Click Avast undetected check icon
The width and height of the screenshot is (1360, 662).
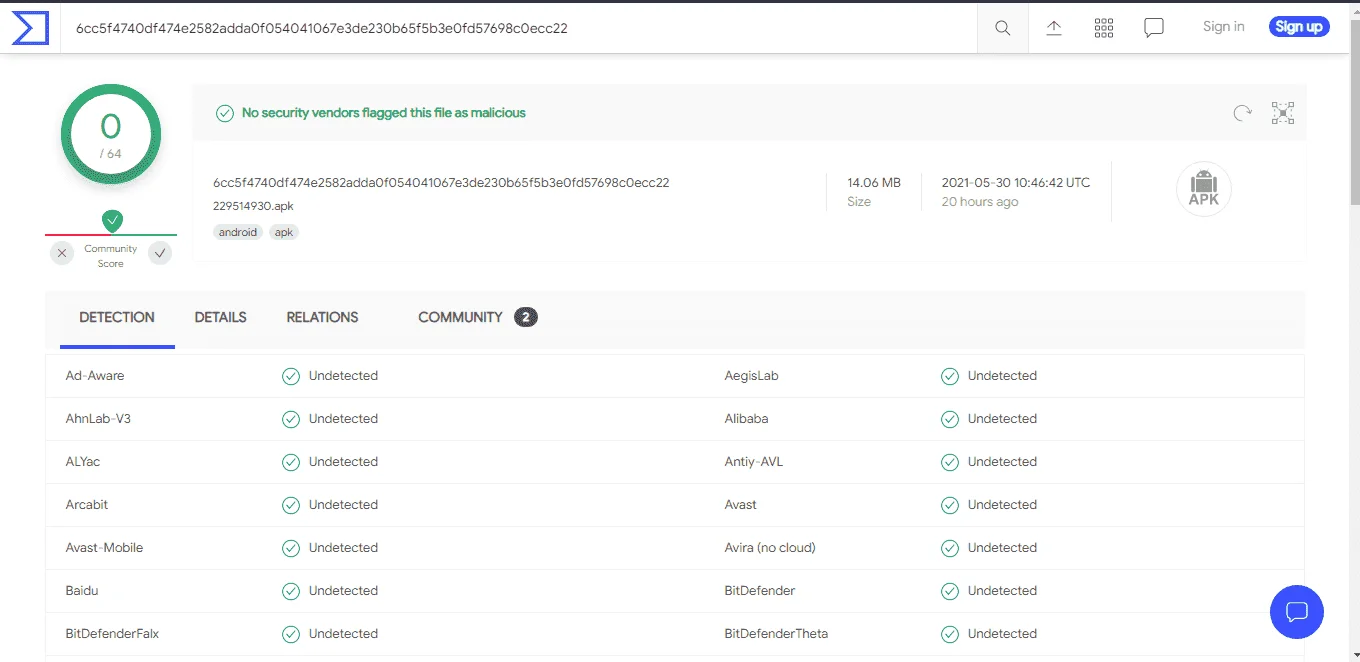coord(950,505)
